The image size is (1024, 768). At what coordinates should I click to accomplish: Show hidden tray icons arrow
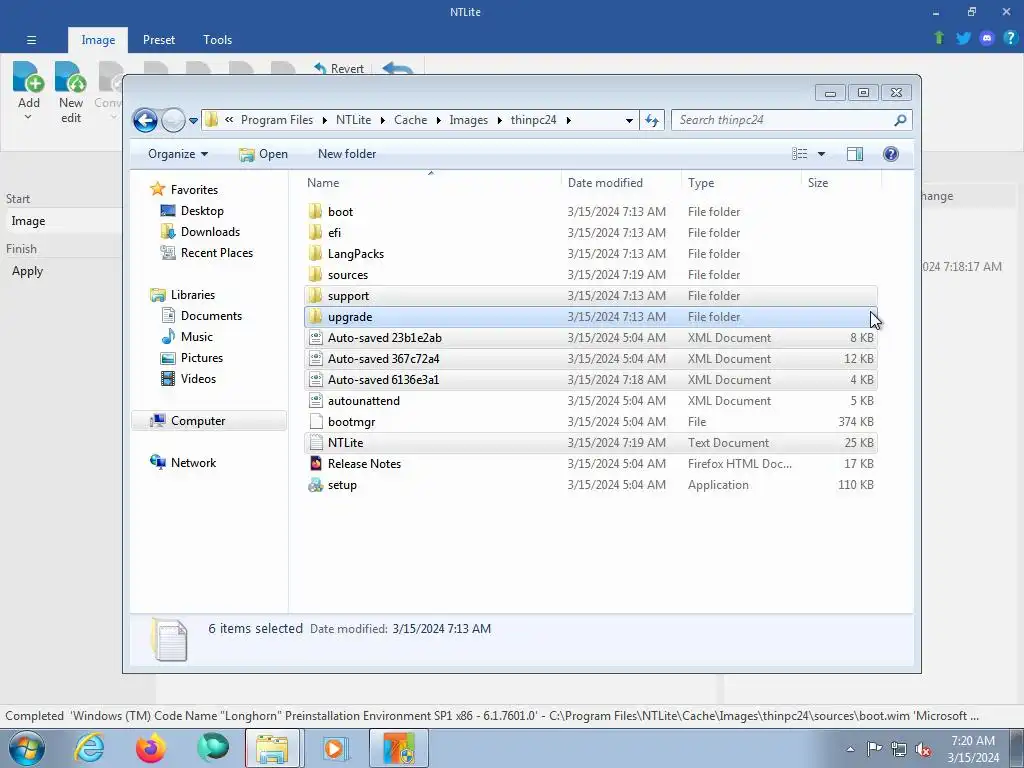(x=850, y=750)
